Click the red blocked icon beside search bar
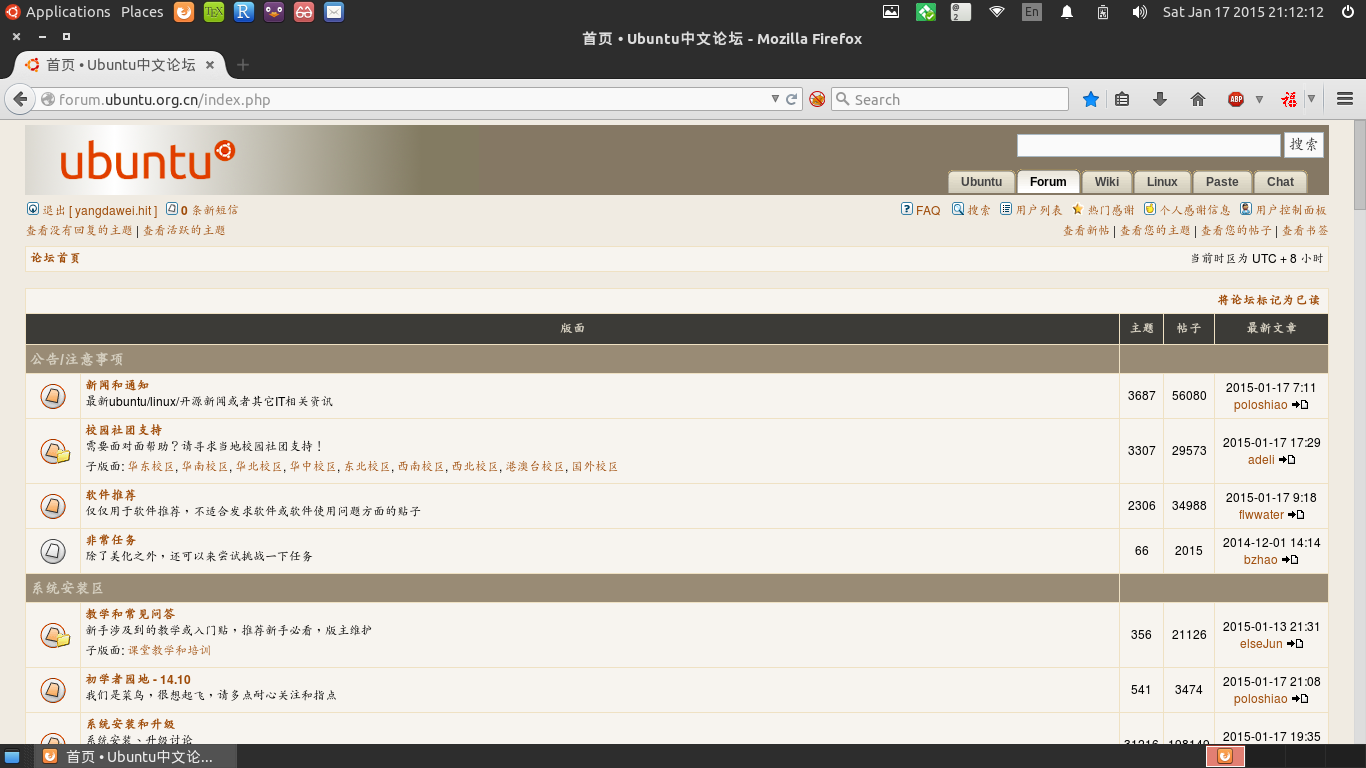 tap(817, 99)
